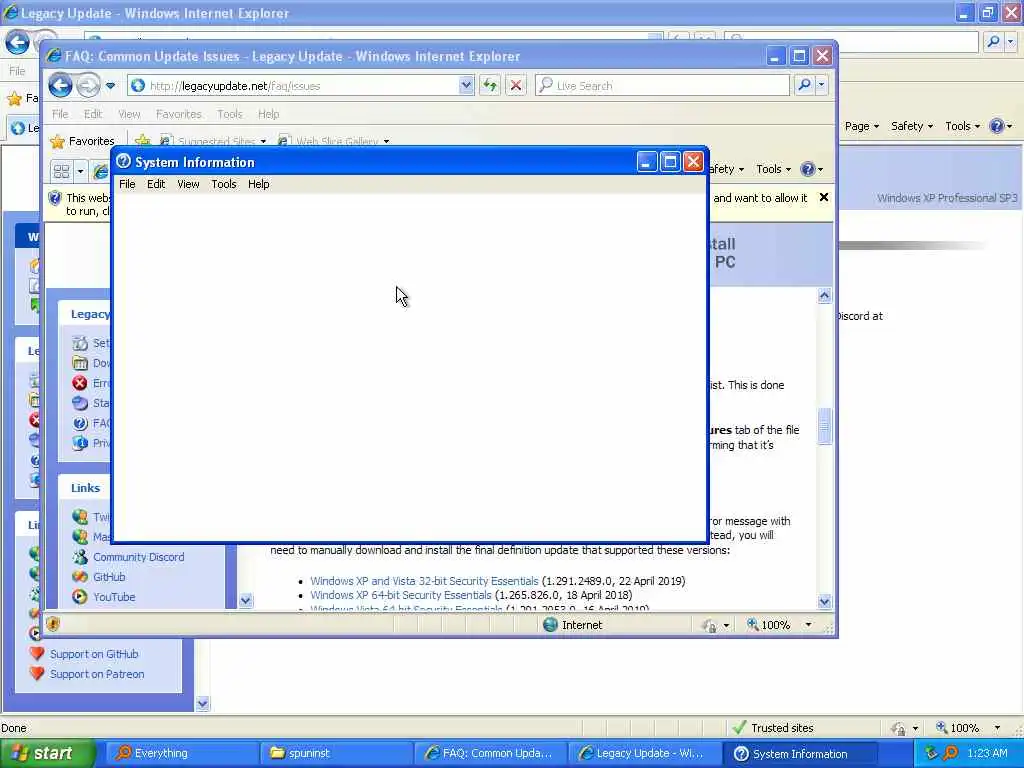Click the Quick Tabs grid icon
Image resolution: width=1024 pixels, height=768 pixels.
coord(61,171)
